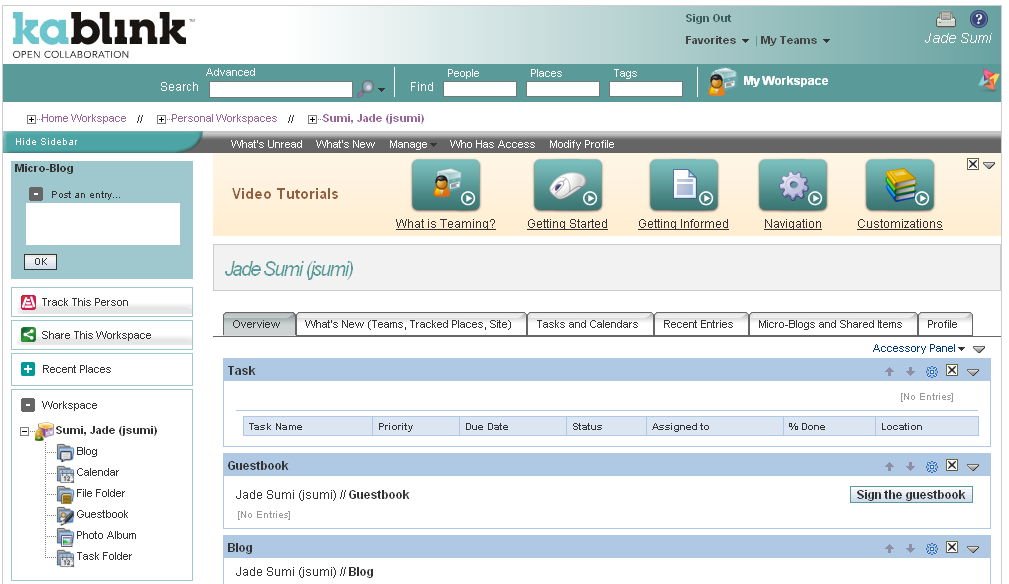This screenshot has height=584, width=1009.
Task: Open the gear settings icon on the Task panel
Action: point(931,370)
